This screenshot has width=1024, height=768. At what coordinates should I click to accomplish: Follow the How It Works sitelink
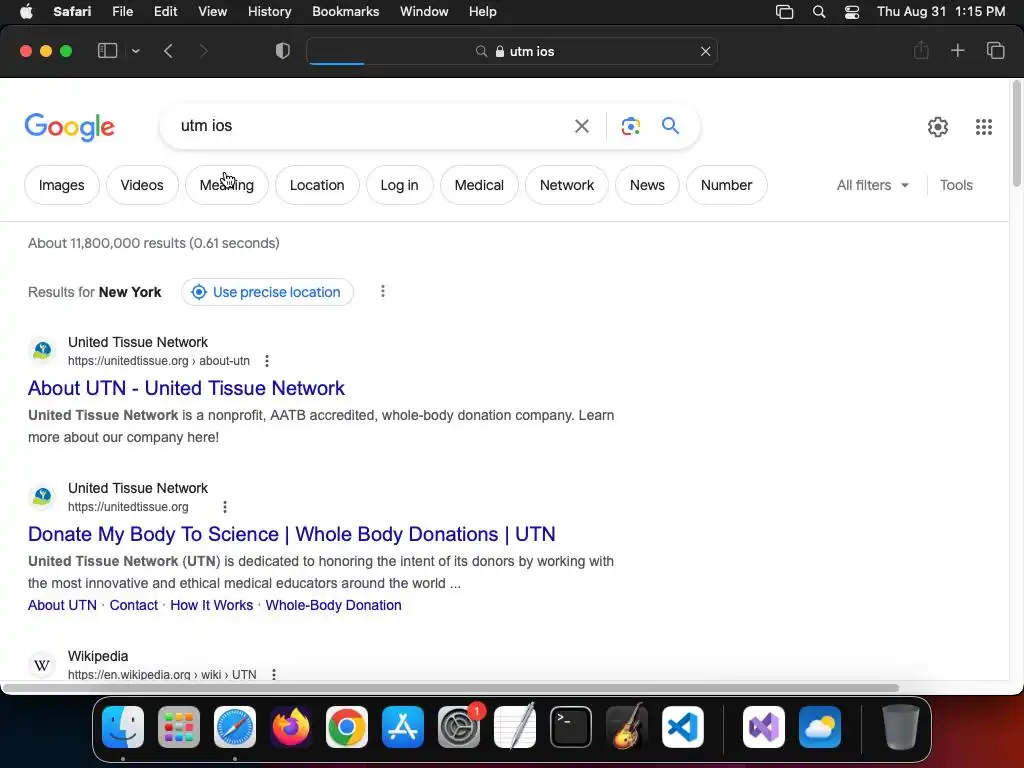(212, 605)
